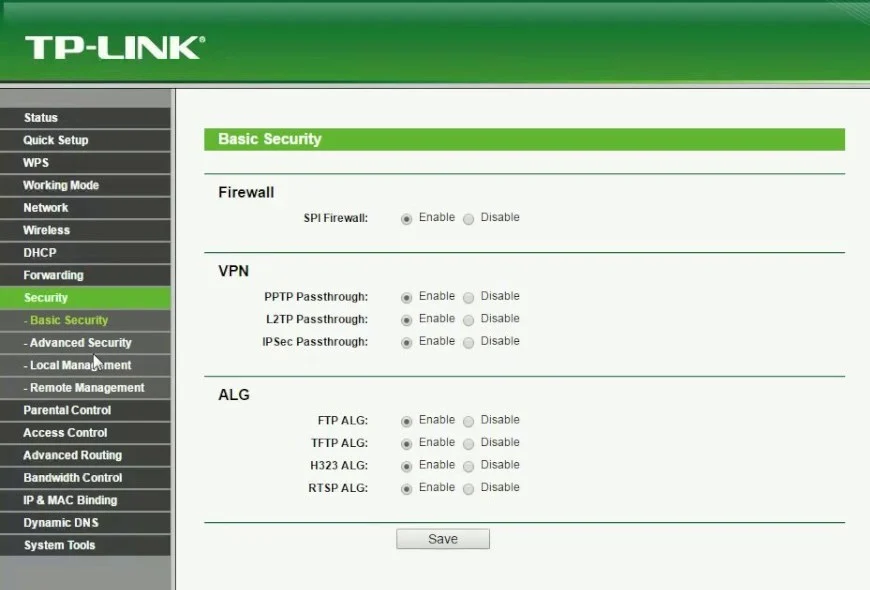Open Parental Control menu
The image size is (870, 590).
tap(85, 410)
